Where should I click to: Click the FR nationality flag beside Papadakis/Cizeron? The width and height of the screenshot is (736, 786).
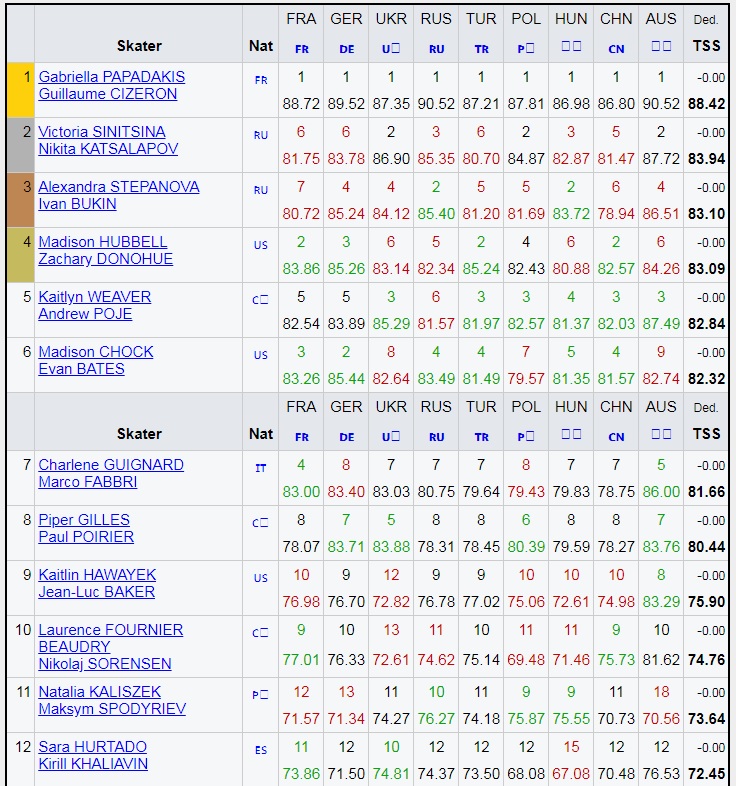[261, 81]
